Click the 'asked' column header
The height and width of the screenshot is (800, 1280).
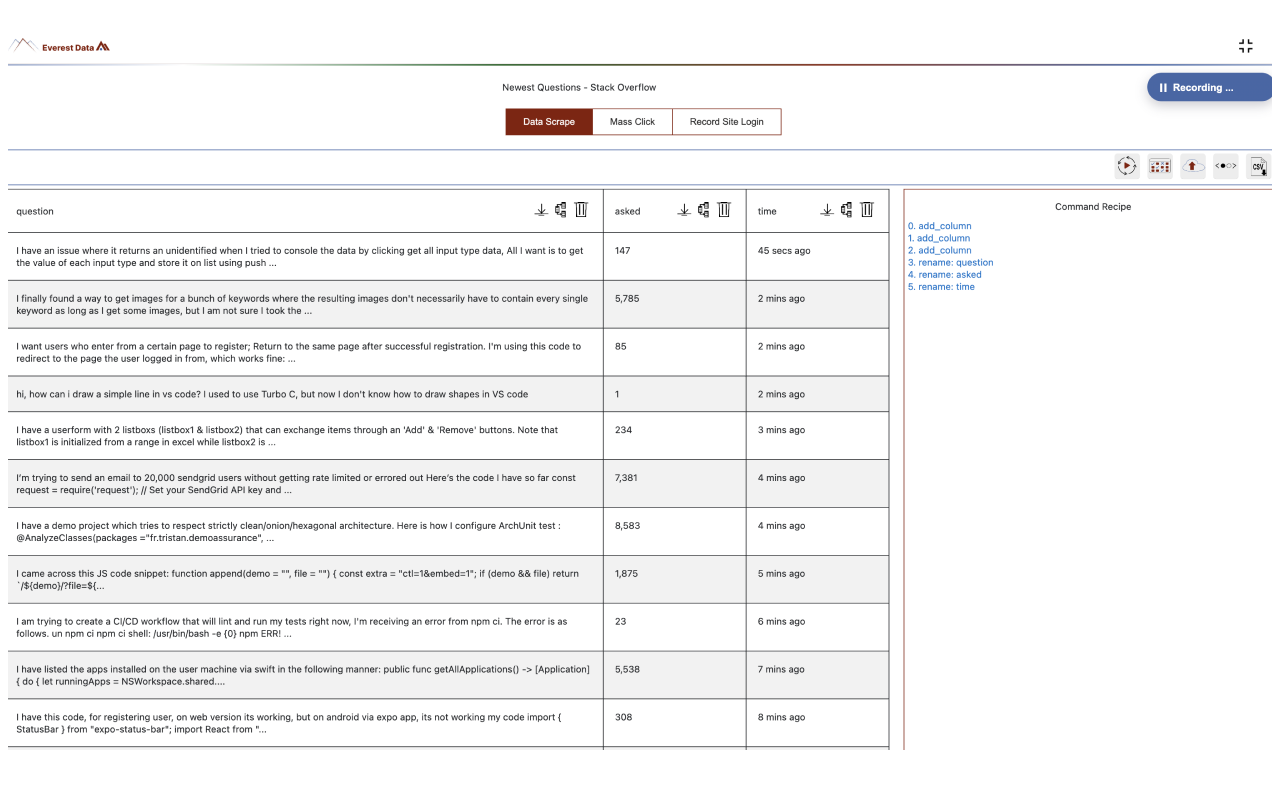click(x=627, y=211)
